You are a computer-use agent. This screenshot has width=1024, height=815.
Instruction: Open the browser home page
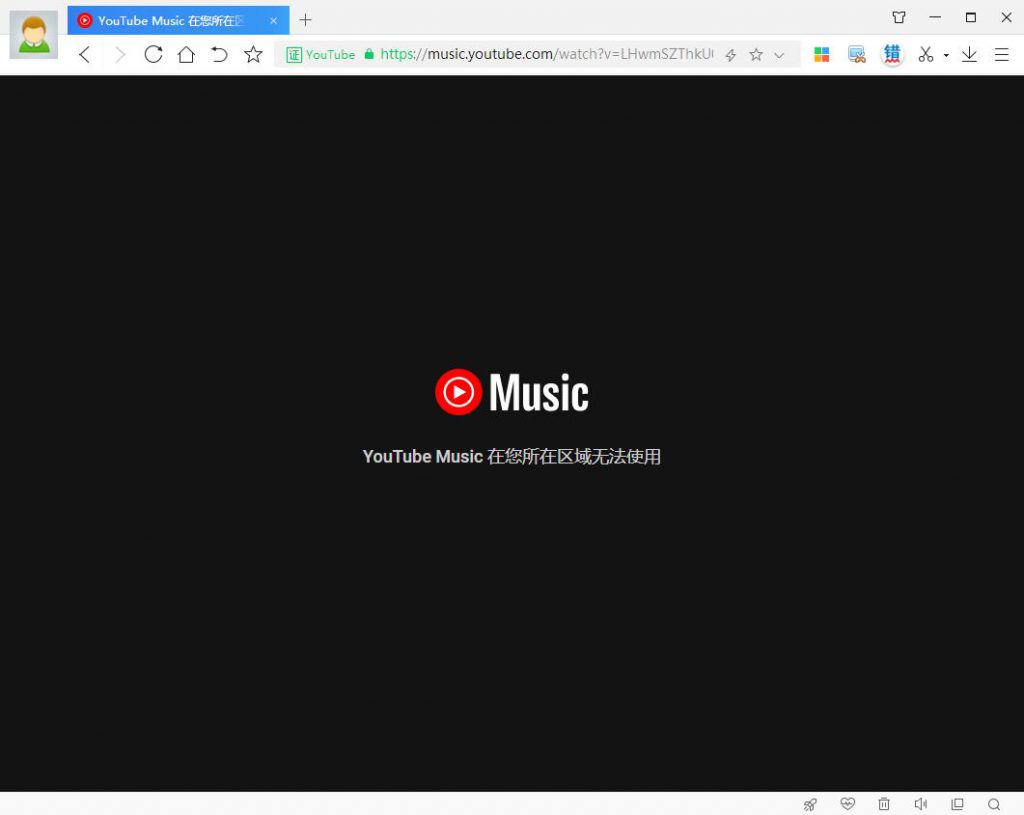(x=186, y=54)
